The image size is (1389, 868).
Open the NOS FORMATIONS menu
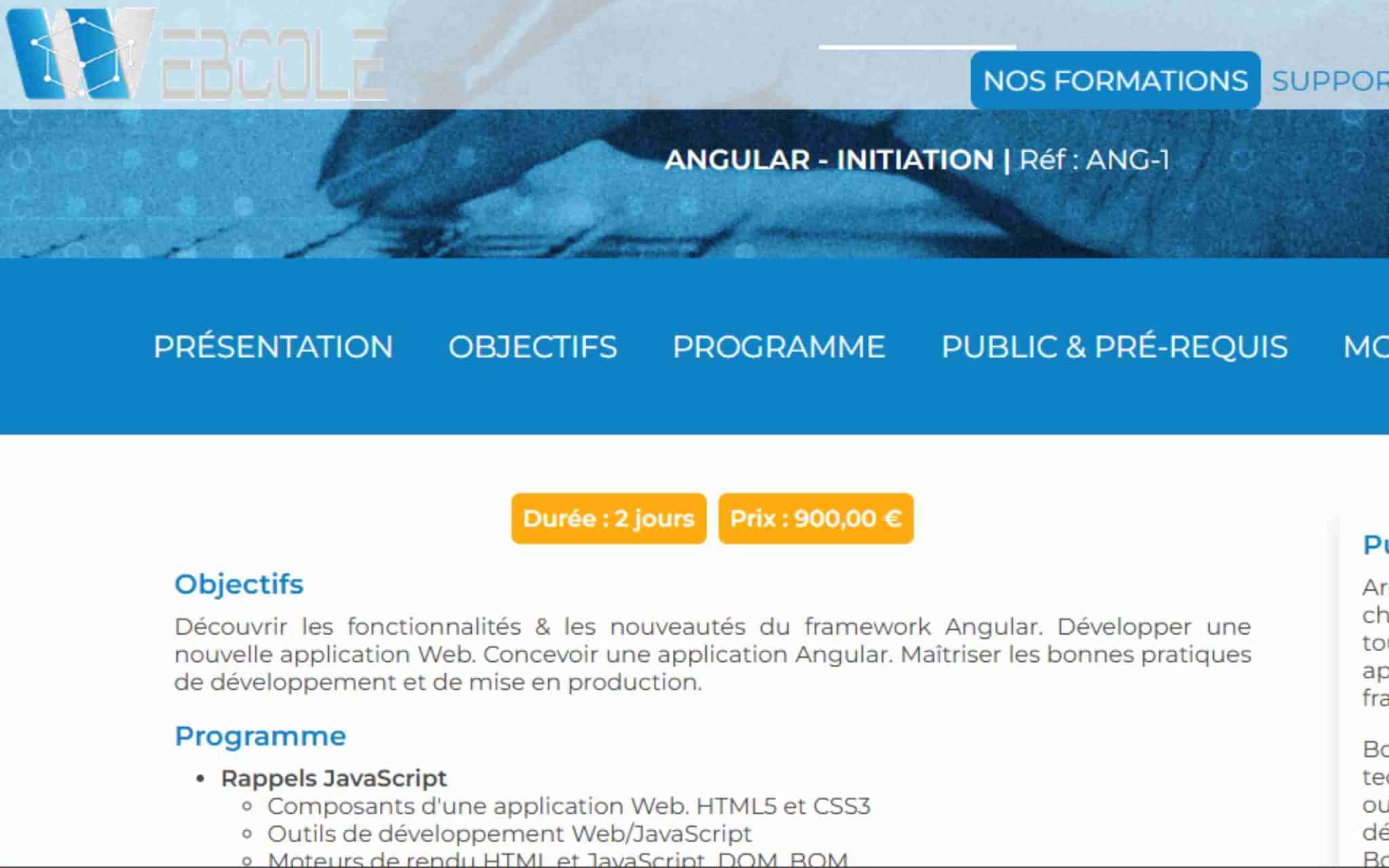[x=1115, y=81]
